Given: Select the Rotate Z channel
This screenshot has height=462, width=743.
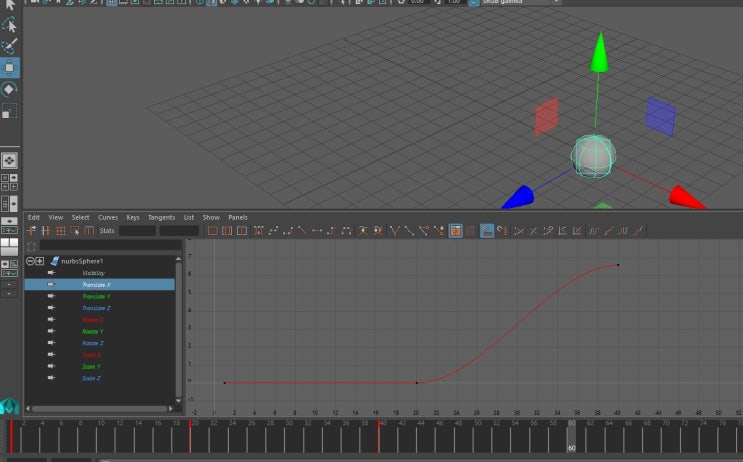Looking at the screenshot, I should pos(93,343).
